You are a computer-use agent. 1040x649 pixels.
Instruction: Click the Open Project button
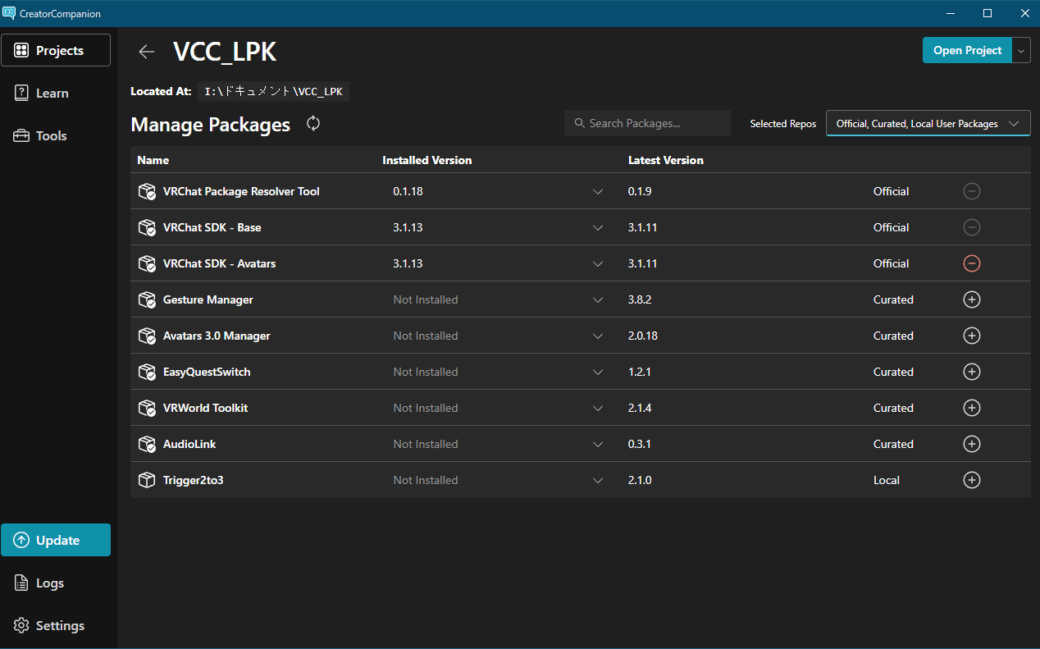[x=967, y=50]
